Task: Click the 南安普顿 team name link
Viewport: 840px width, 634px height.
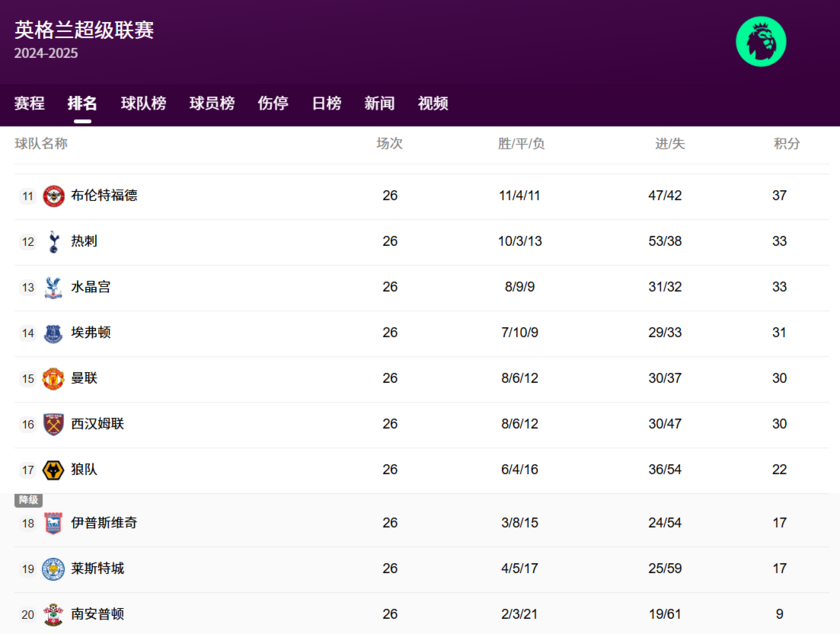Action: [97, 614]
